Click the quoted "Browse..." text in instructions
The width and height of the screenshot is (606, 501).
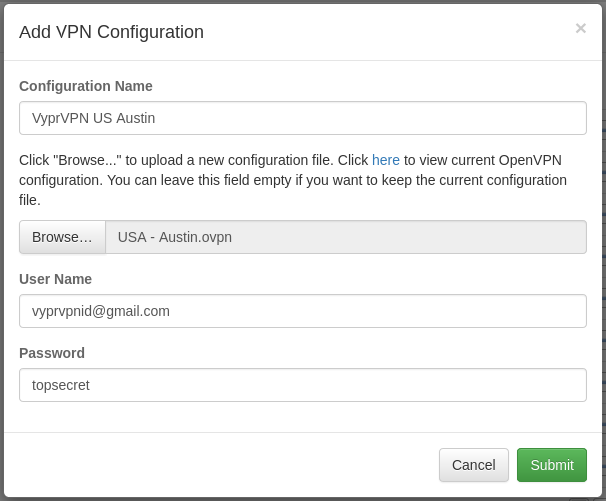pos(88,160)
